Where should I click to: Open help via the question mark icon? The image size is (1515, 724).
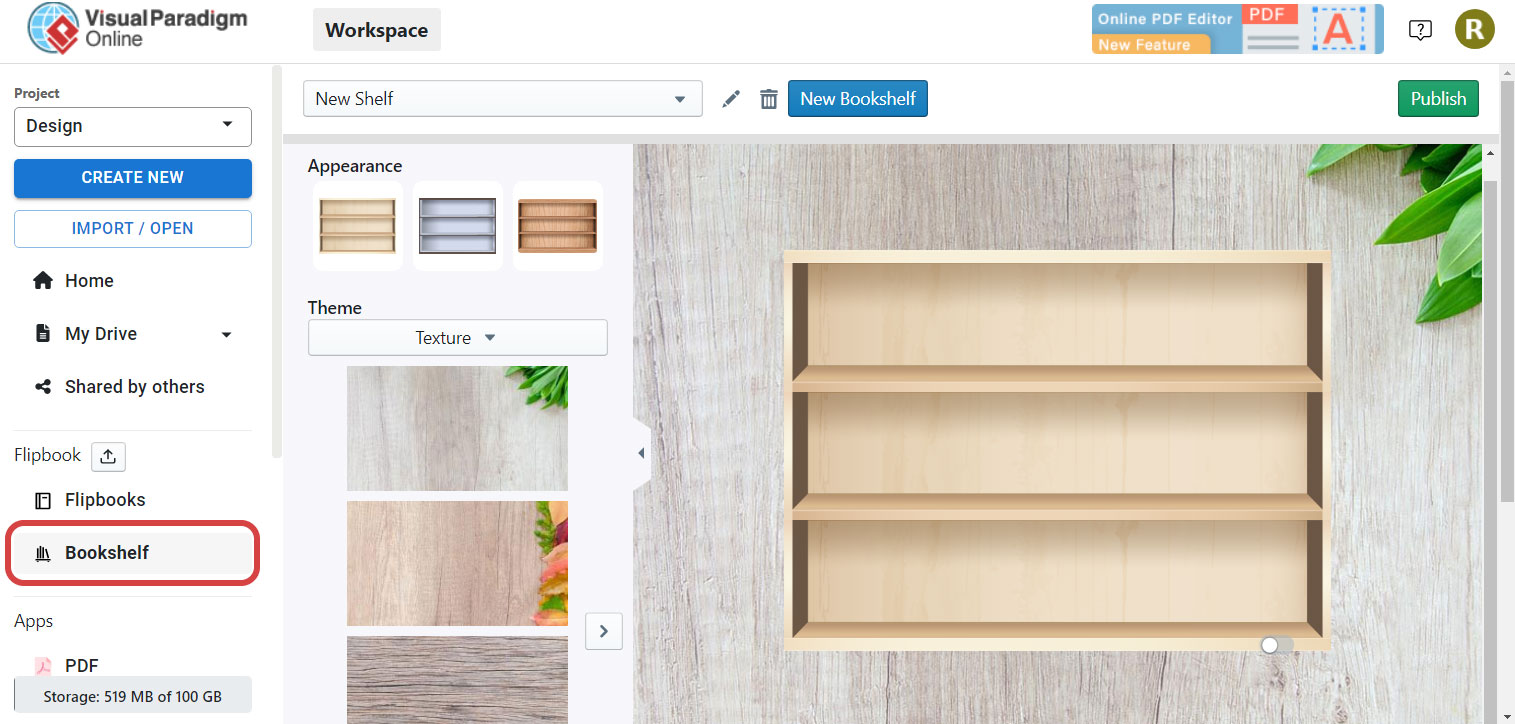tap(1419, 30)
